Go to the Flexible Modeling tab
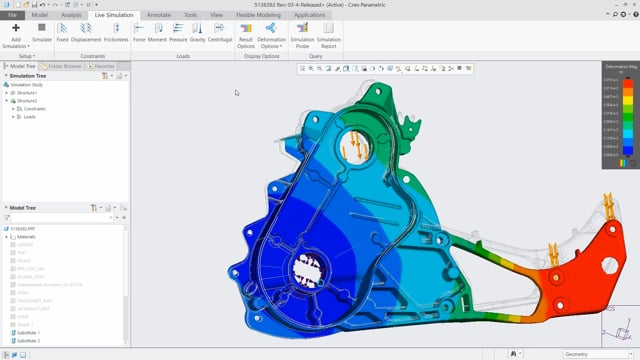 [258, 15]
